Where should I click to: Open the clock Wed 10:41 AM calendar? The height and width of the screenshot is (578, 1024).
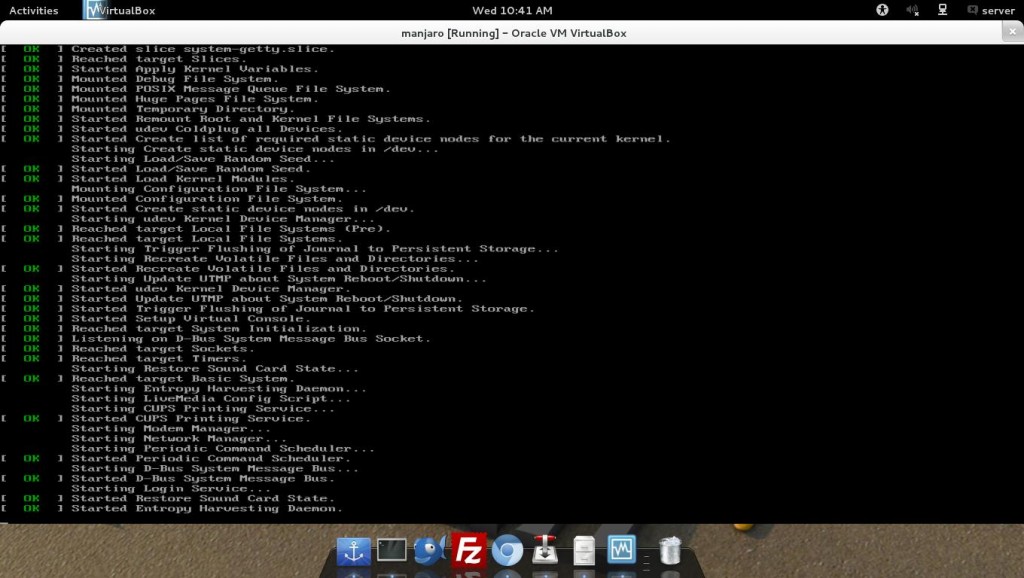[512, 10]
